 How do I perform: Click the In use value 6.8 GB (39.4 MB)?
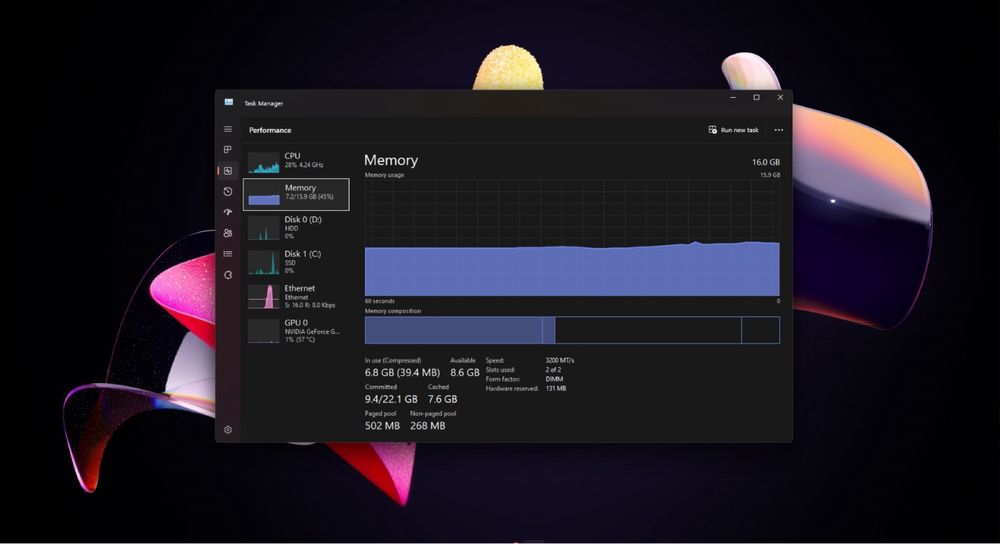pos(402,372)
